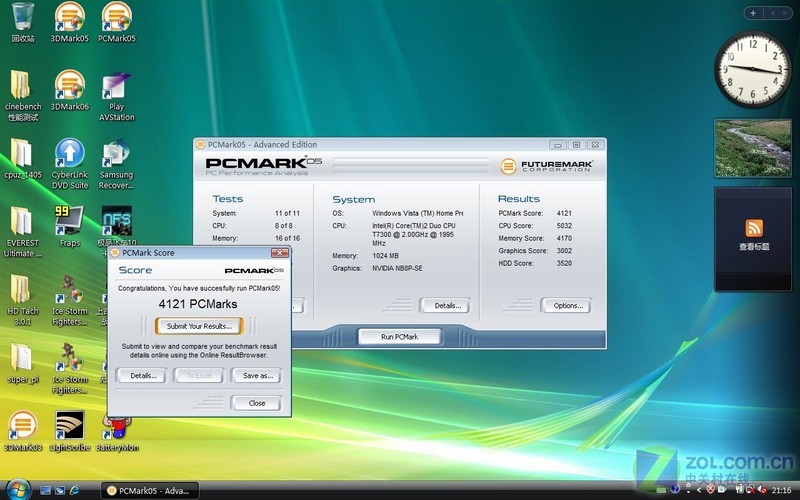
Task: Click the '4121 PCMarks' score text
Action: click(x=198, y=304)
